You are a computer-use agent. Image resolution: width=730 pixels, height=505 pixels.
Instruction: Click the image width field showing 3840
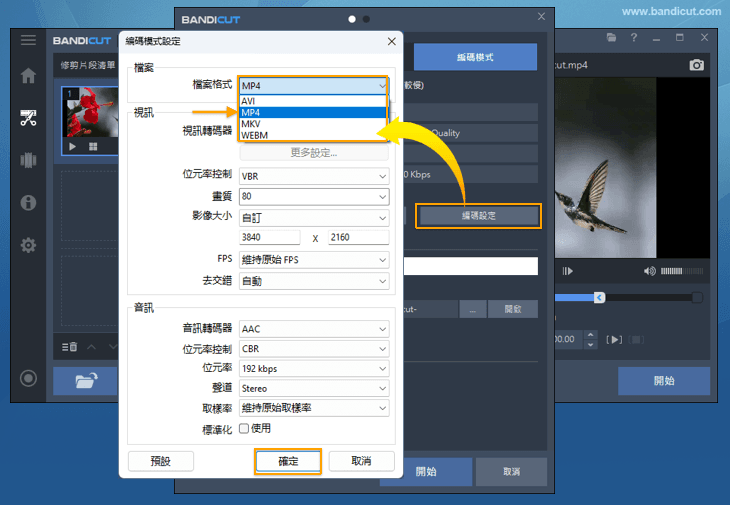(269, 238)
